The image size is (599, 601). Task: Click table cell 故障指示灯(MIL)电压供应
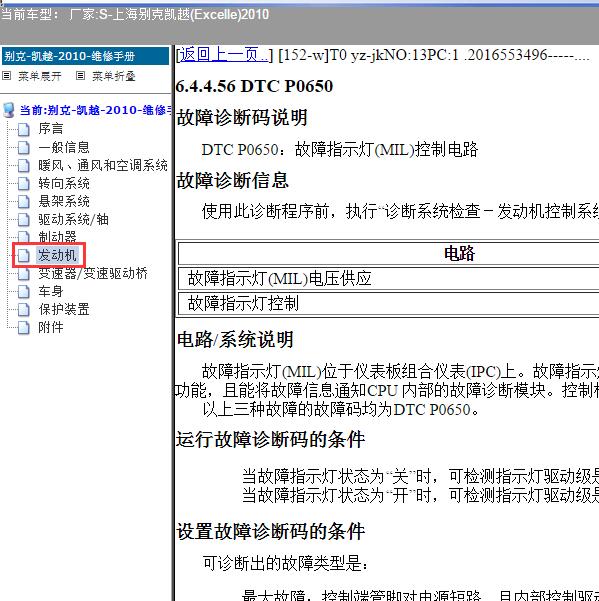(x=389, y=278)
